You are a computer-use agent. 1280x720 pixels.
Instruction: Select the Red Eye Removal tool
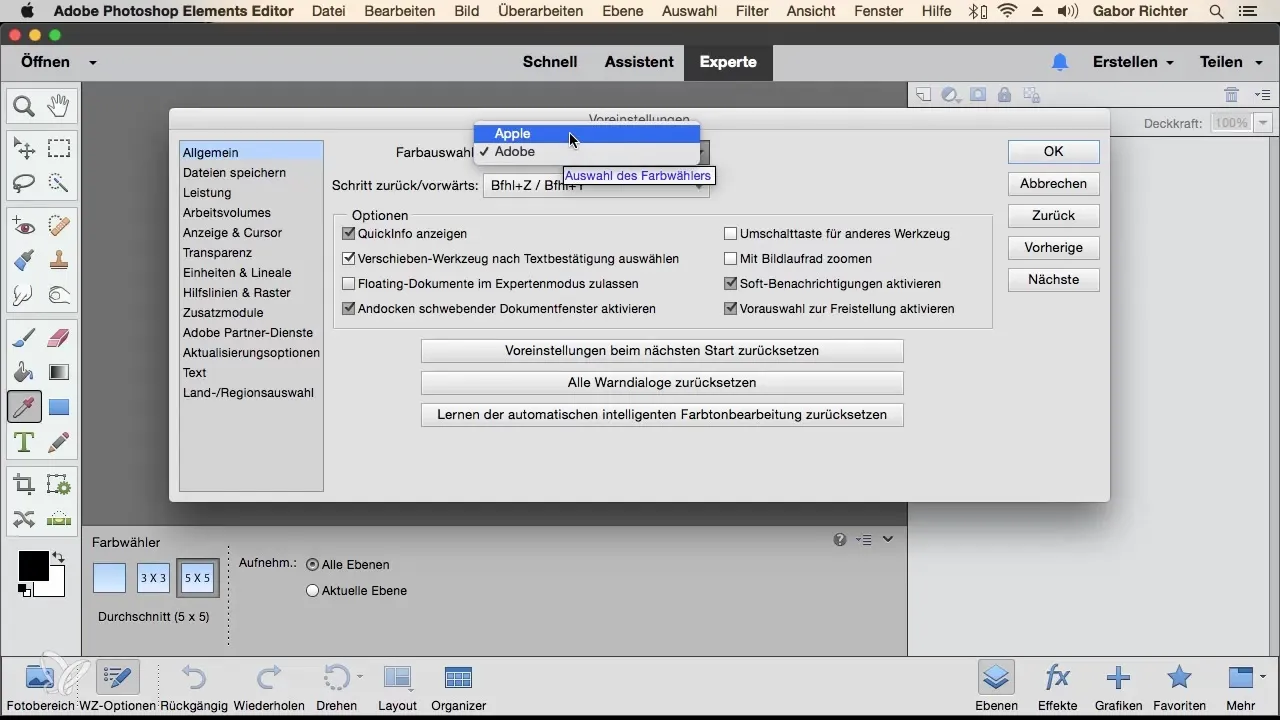[24, 227]
